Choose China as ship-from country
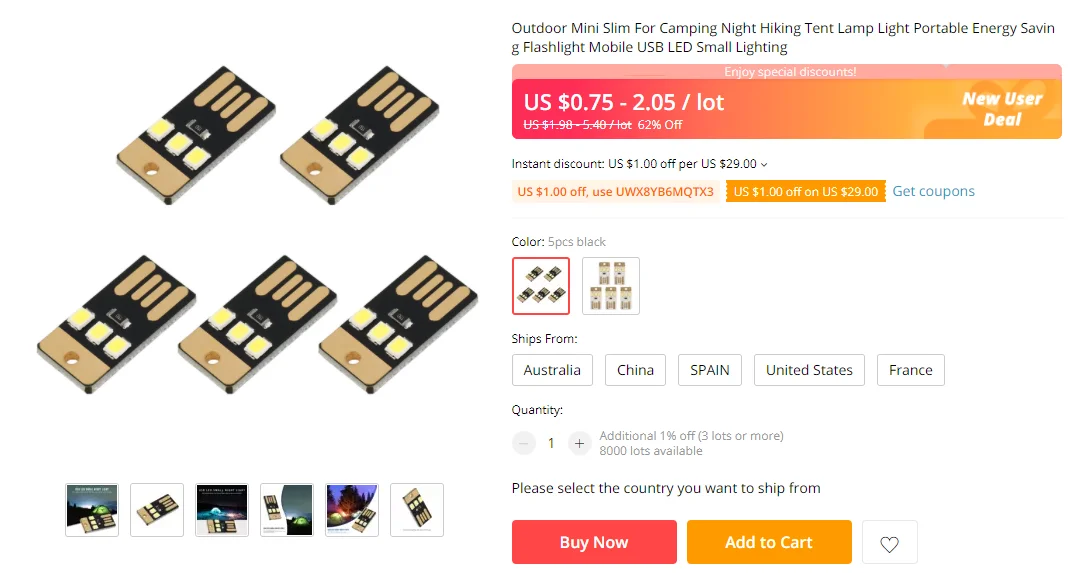 pos(635,370)
